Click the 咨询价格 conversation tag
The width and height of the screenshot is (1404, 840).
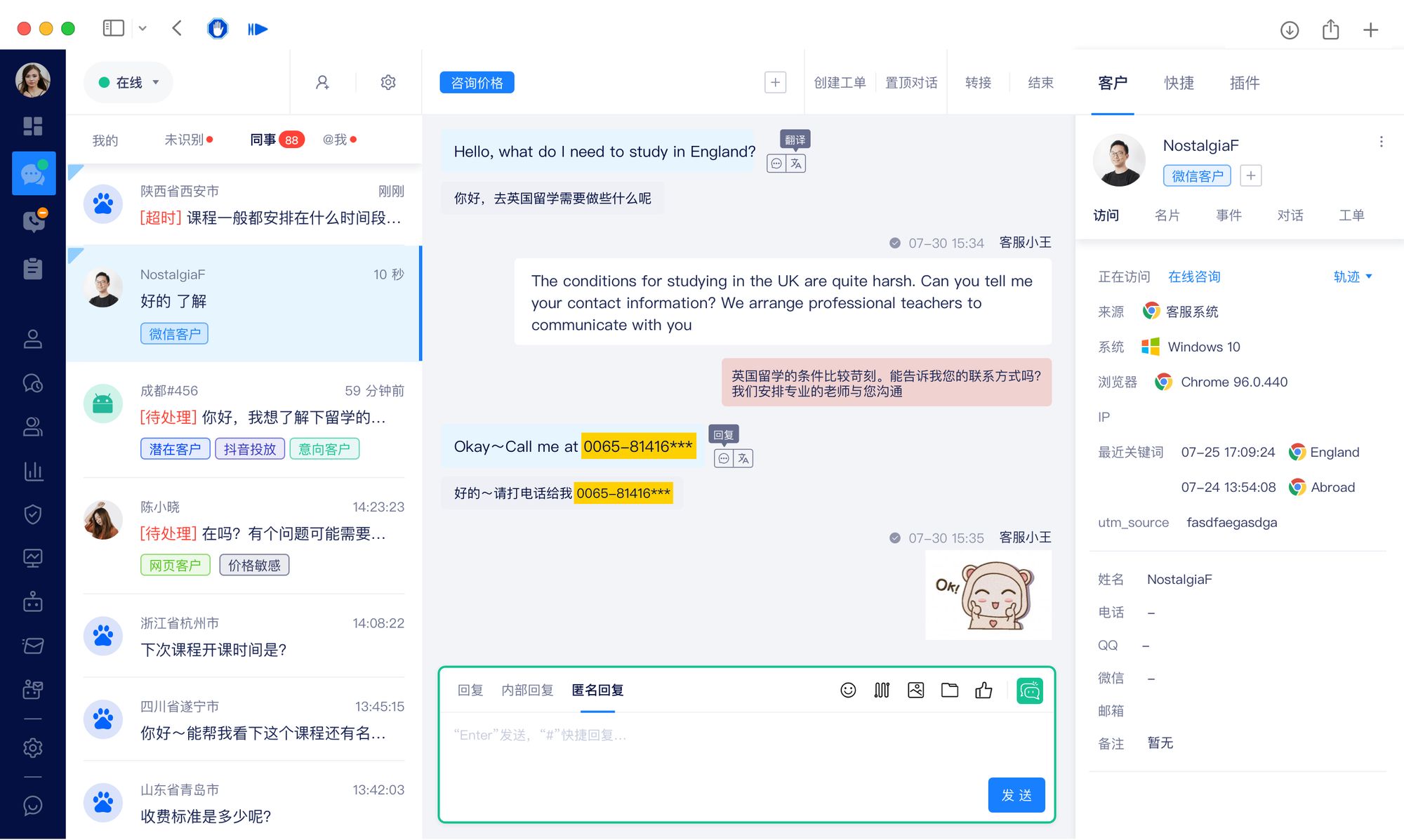pyautogui.click(x=477, y=83)
